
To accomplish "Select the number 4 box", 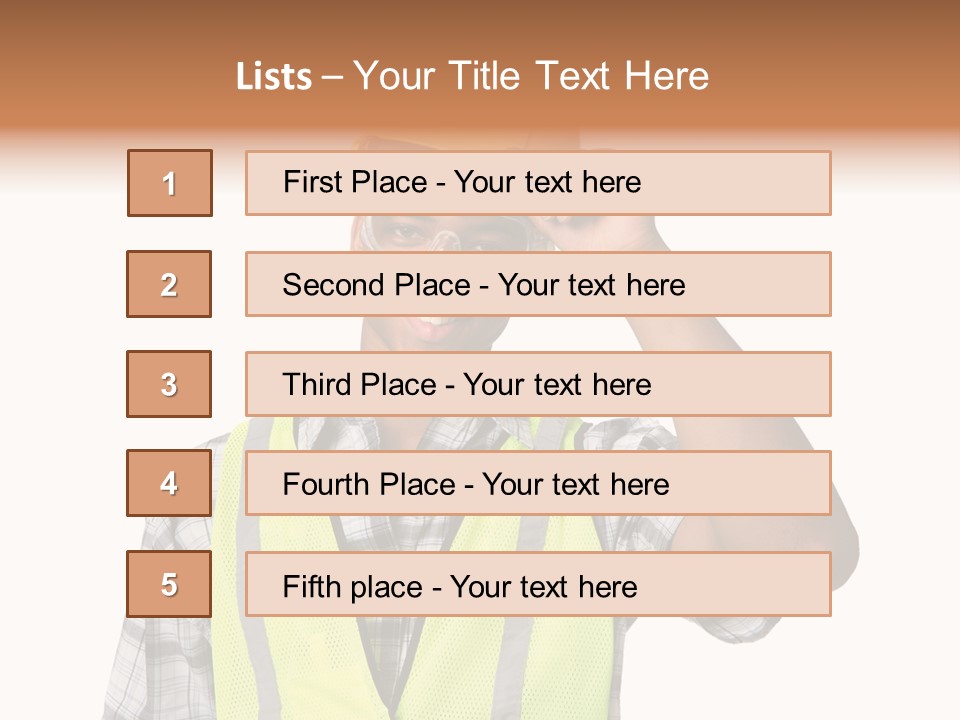I will pyautogui.click(x=169, y=484).
